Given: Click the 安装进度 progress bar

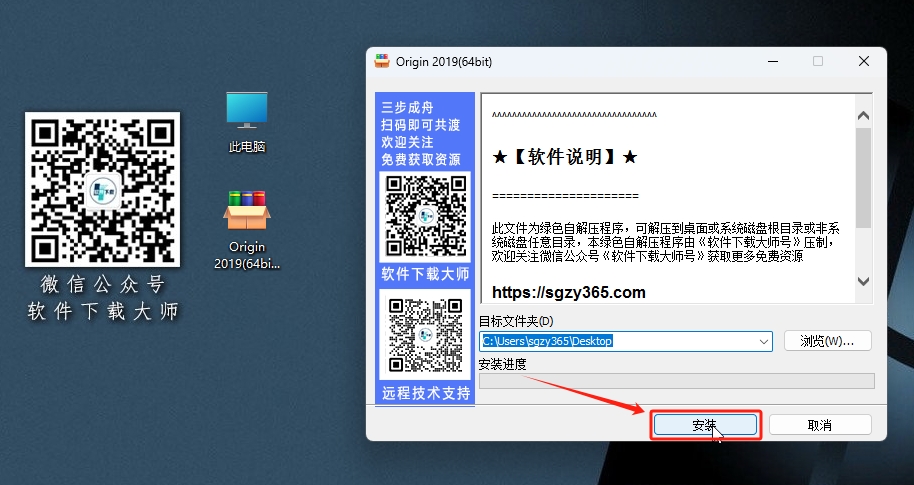Looking at the screenshot, I should click(x=677, y=381).
